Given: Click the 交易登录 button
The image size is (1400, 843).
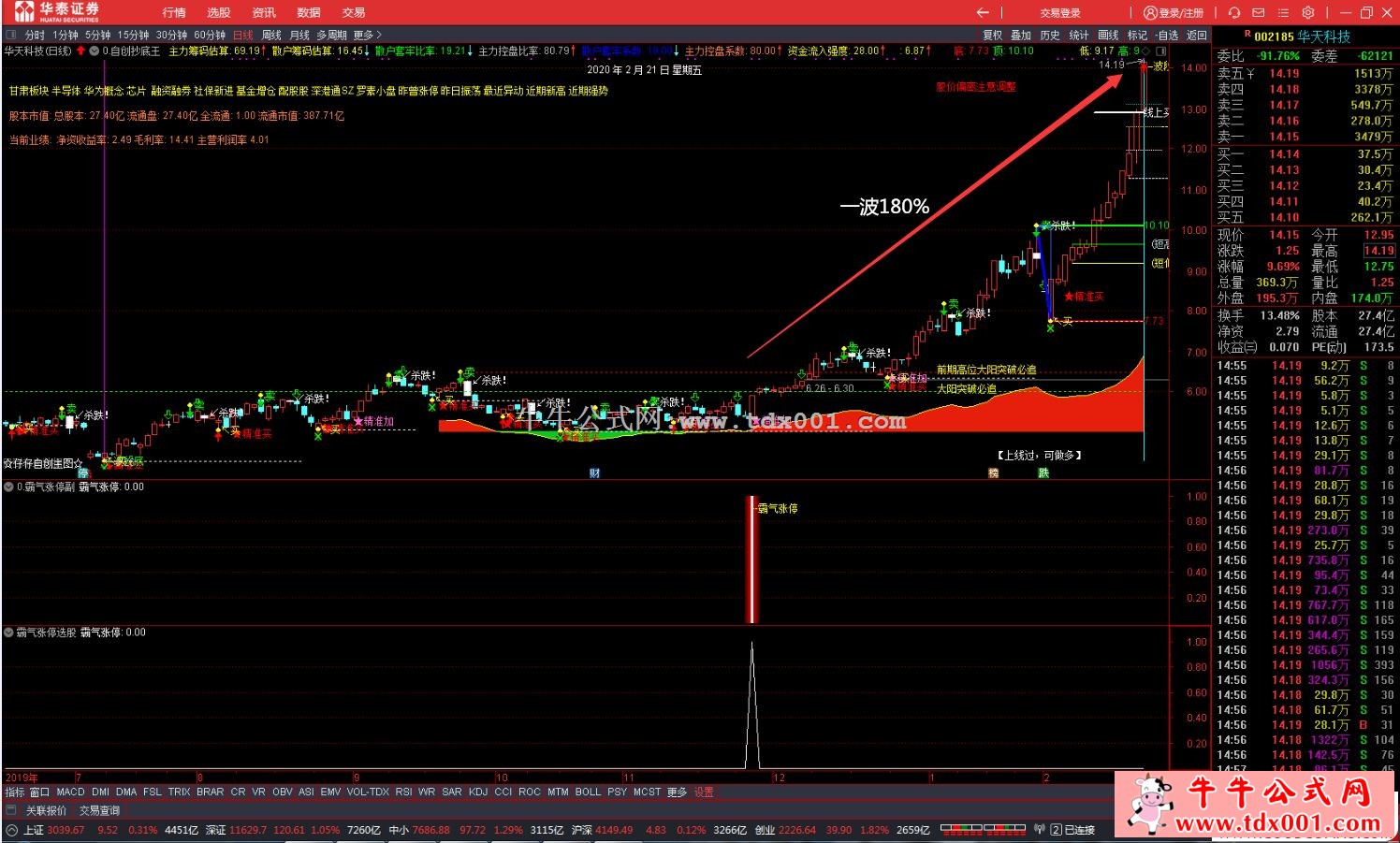Looking at the screenshot, I should tap(1060, 13).
